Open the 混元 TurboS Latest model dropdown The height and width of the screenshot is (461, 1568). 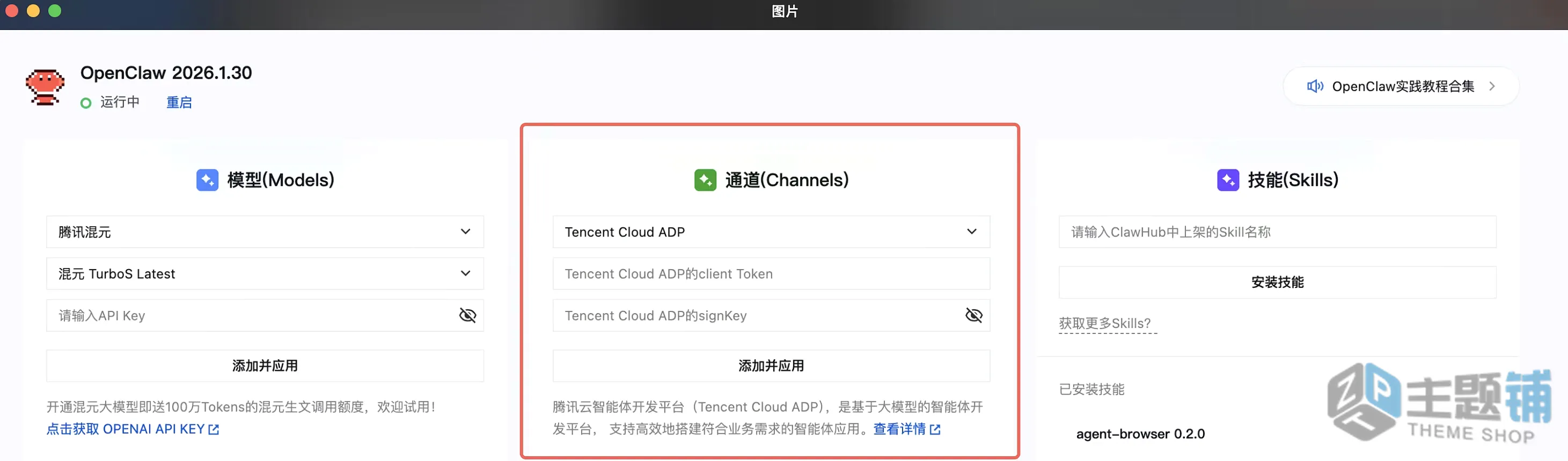(x=265, y=274)
